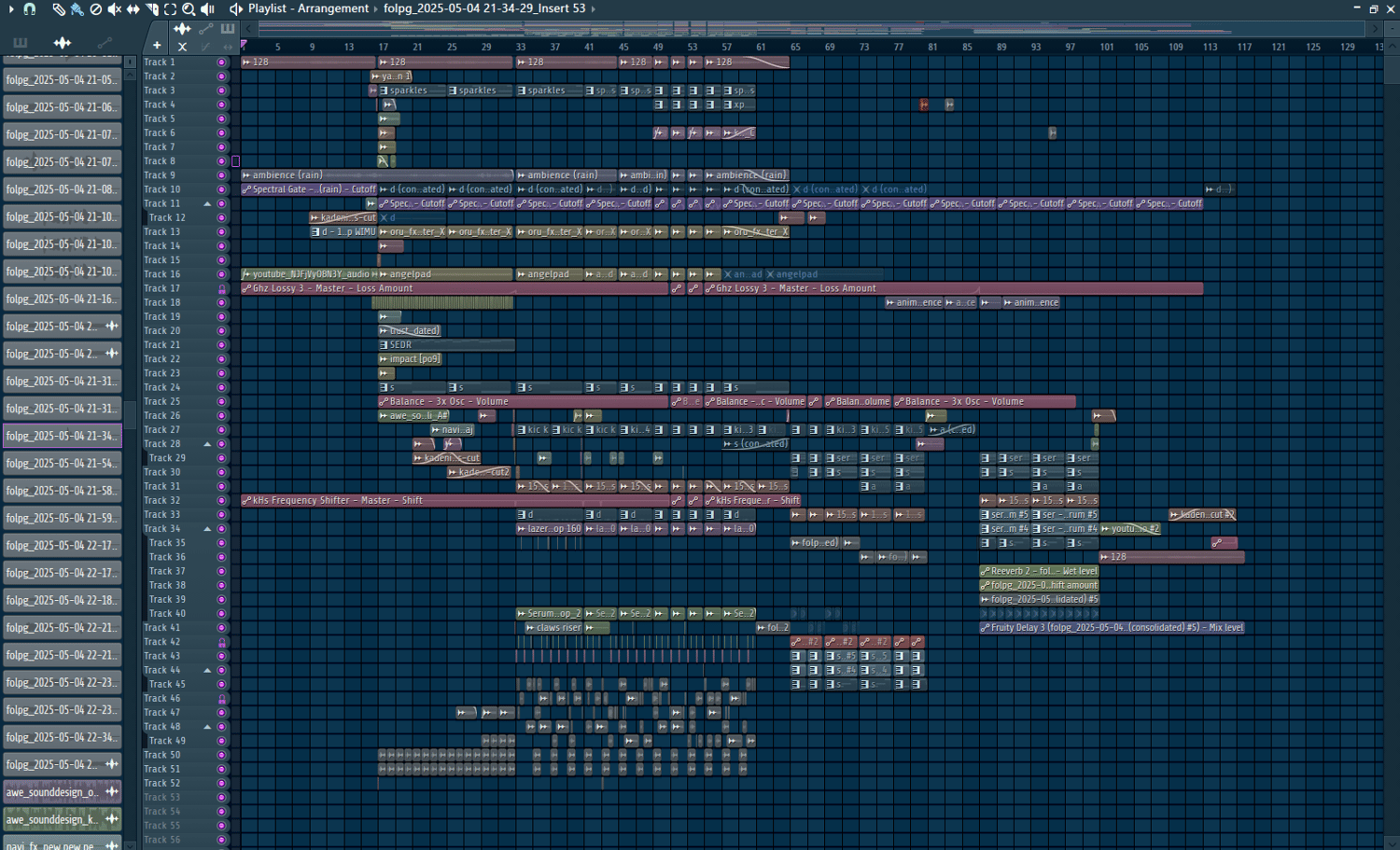Viewport: 1400px width, 850px height.
Task: Enable Track 54 with its switch
Action: click(x=221, y=812)
